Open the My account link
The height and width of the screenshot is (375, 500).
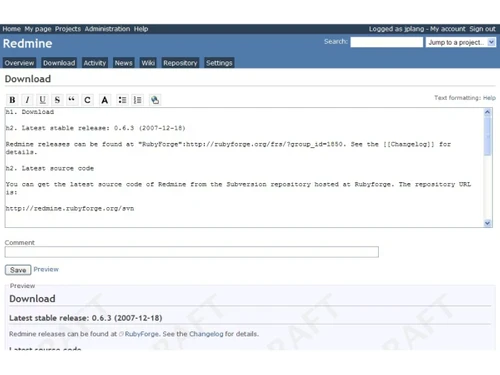coord(447,29)
